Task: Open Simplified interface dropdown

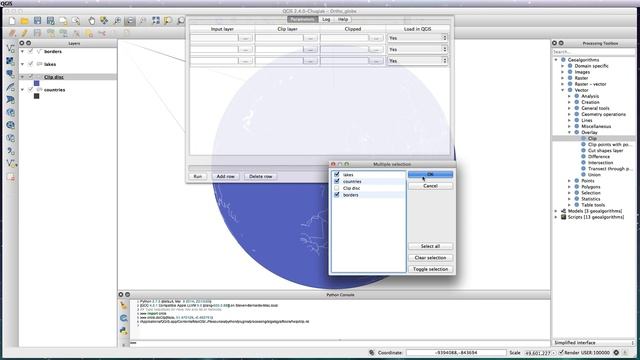Action: [594, 343]
